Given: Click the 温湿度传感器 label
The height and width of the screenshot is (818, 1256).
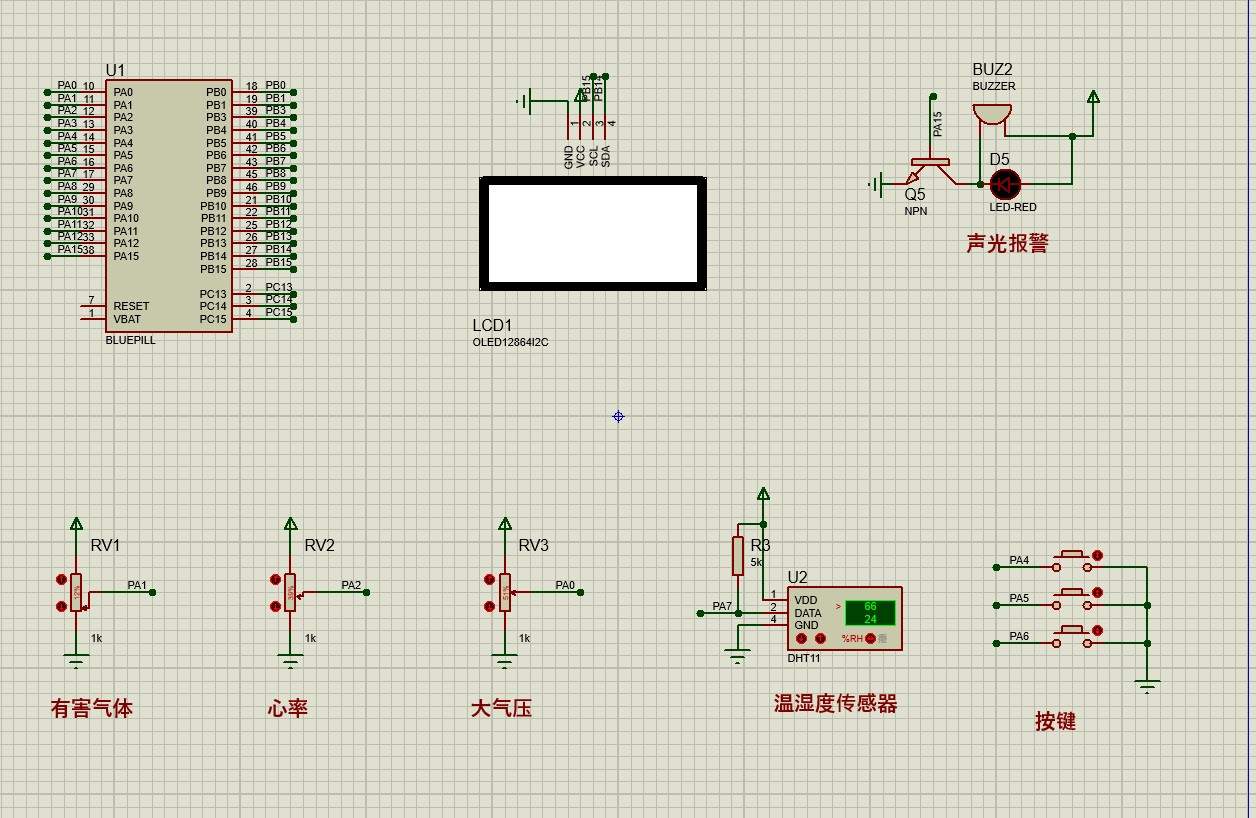Looking at the screenshot, I should 836,704.
